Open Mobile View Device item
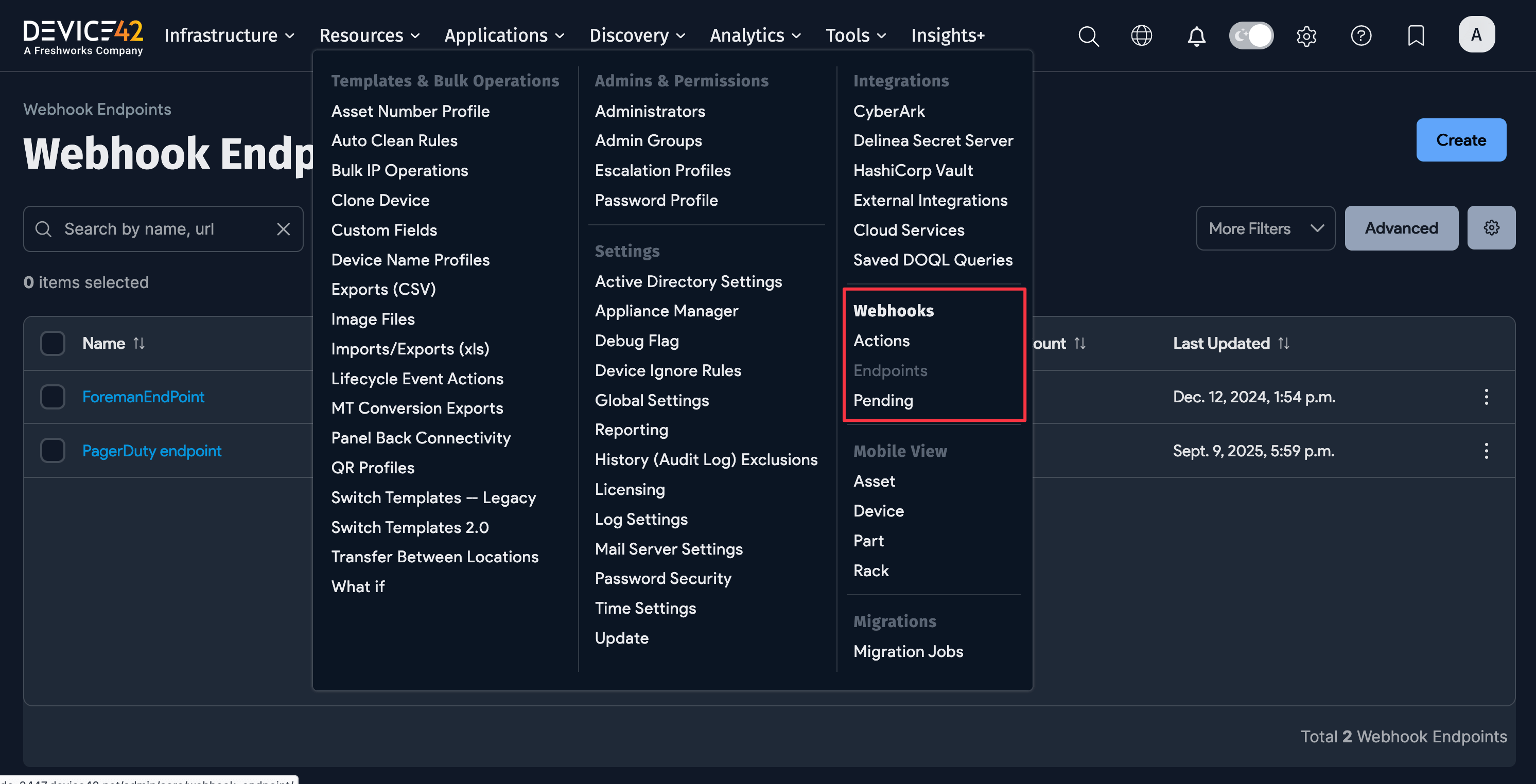 click(878, 511)
